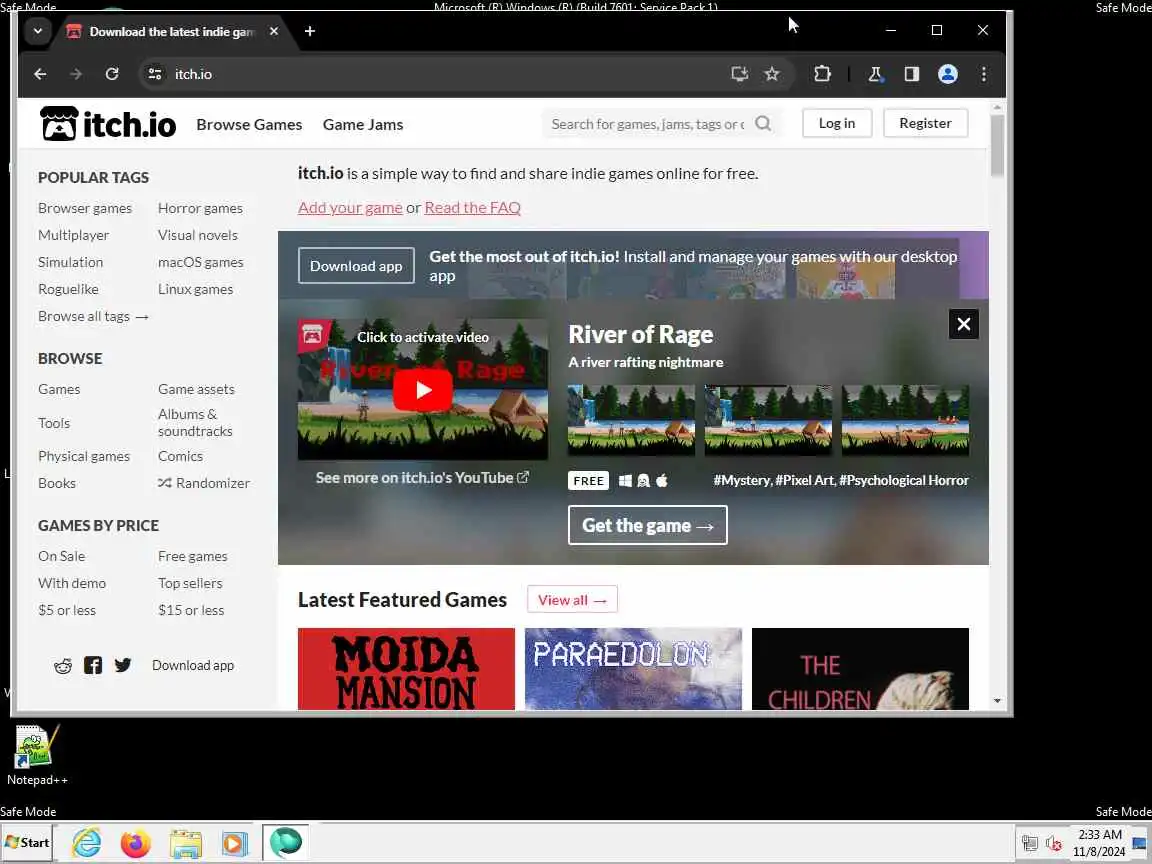The image size is (1152, 864).
Task: Open Top sellers link
Action: click(x=190, y=583)
